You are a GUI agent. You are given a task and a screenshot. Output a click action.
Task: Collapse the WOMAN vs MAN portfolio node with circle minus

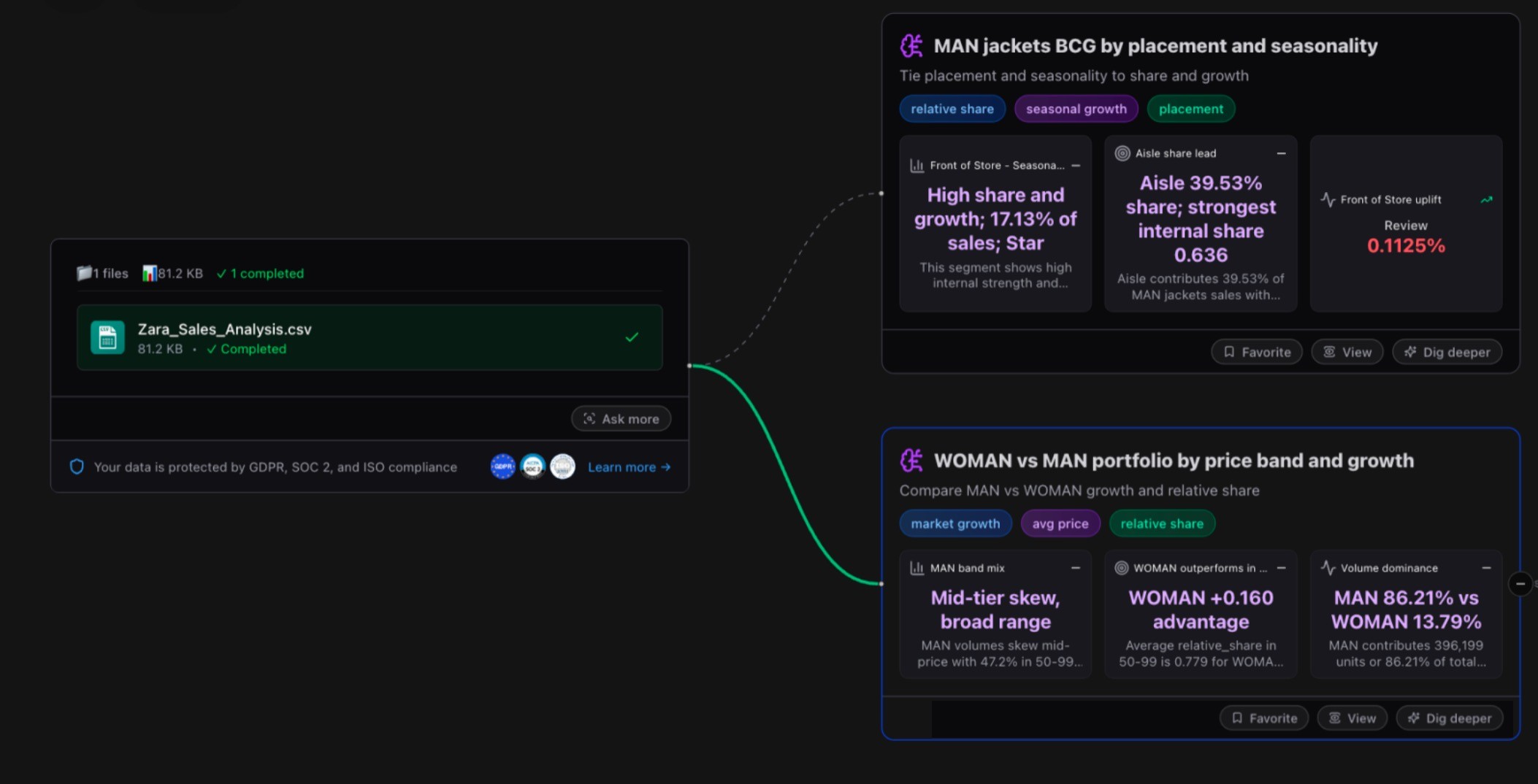tap(1520, 583)
